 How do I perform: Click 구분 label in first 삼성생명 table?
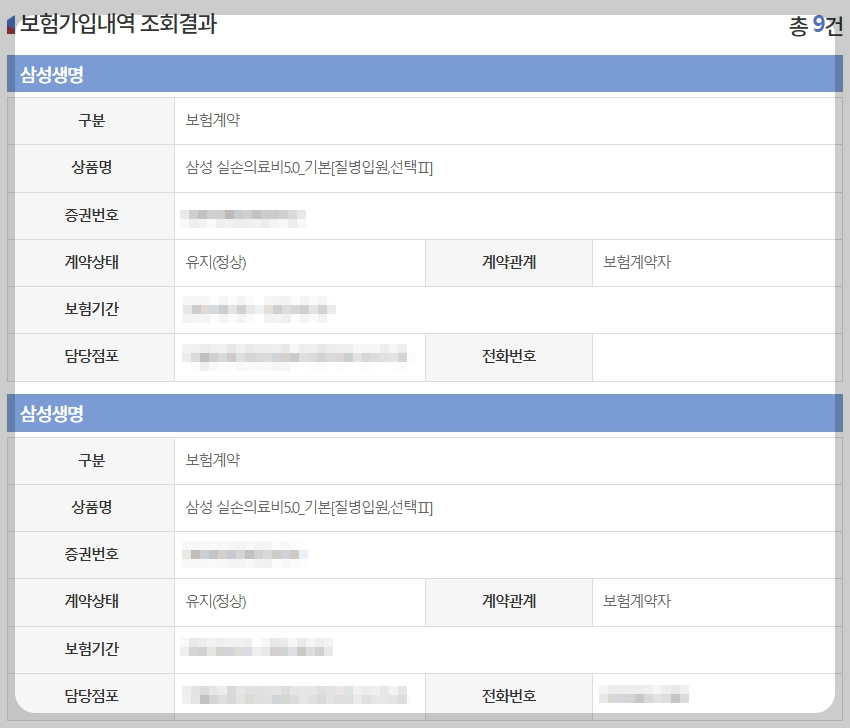tap(92, 120)
